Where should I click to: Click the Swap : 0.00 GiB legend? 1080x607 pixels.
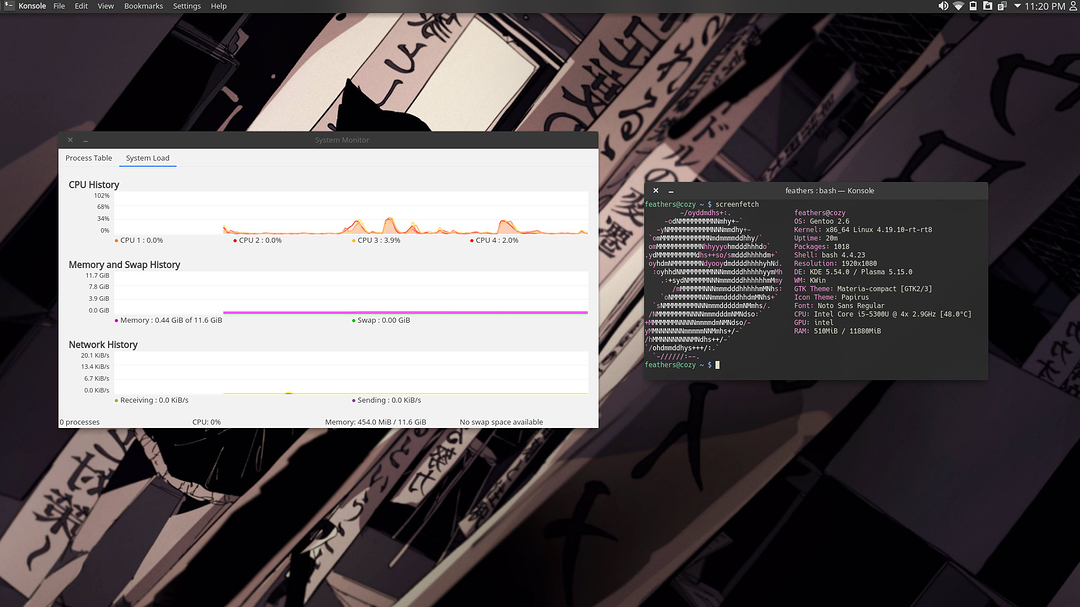click(381, 320)
